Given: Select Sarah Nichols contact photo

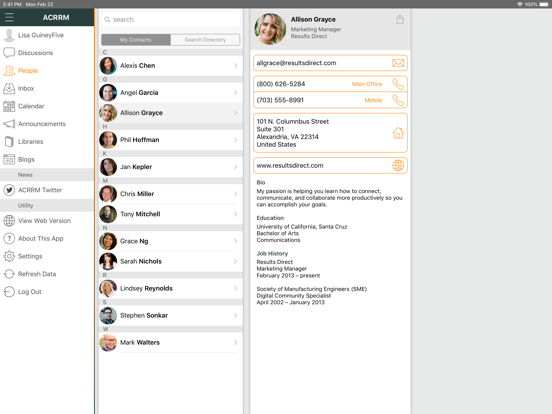Looking at the screenshot, I should [x=108, y=261].
